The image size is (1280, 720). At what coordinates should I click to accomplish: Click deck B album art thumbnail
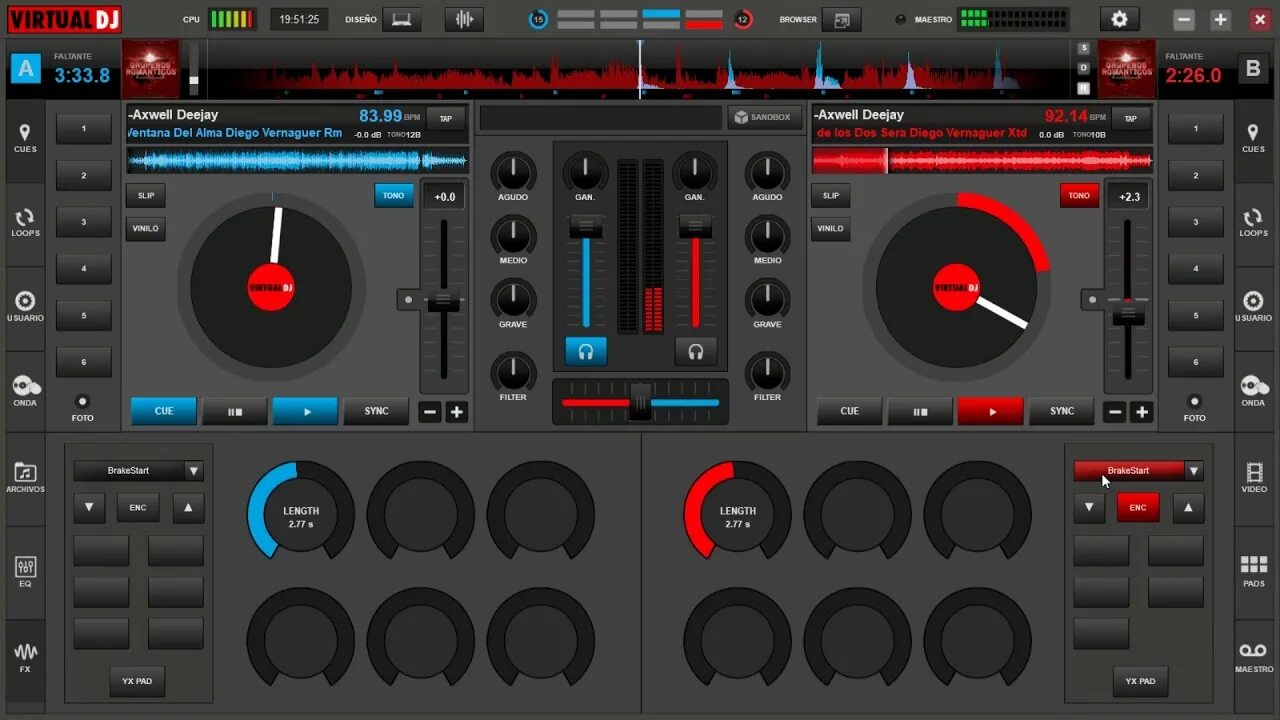(1127, 69)
